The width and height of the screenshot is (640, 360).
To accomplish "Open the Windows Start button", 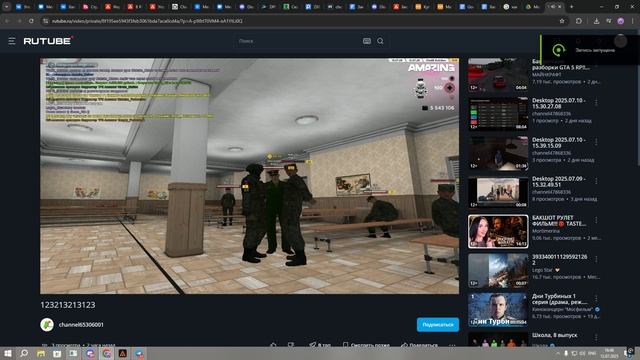I will tap(7, 353).
